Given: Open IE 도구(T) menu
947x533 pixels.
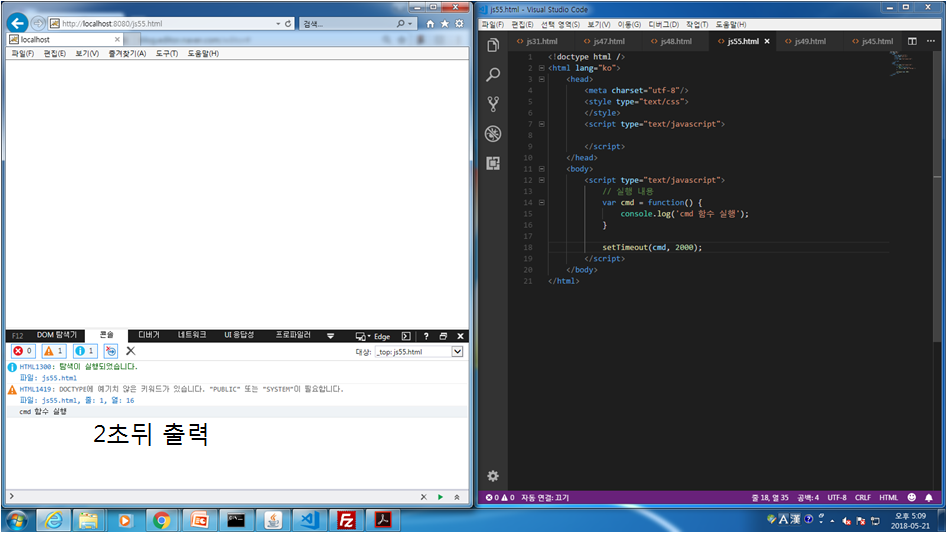Looking at the screenshot, I should tap(167, 53).
